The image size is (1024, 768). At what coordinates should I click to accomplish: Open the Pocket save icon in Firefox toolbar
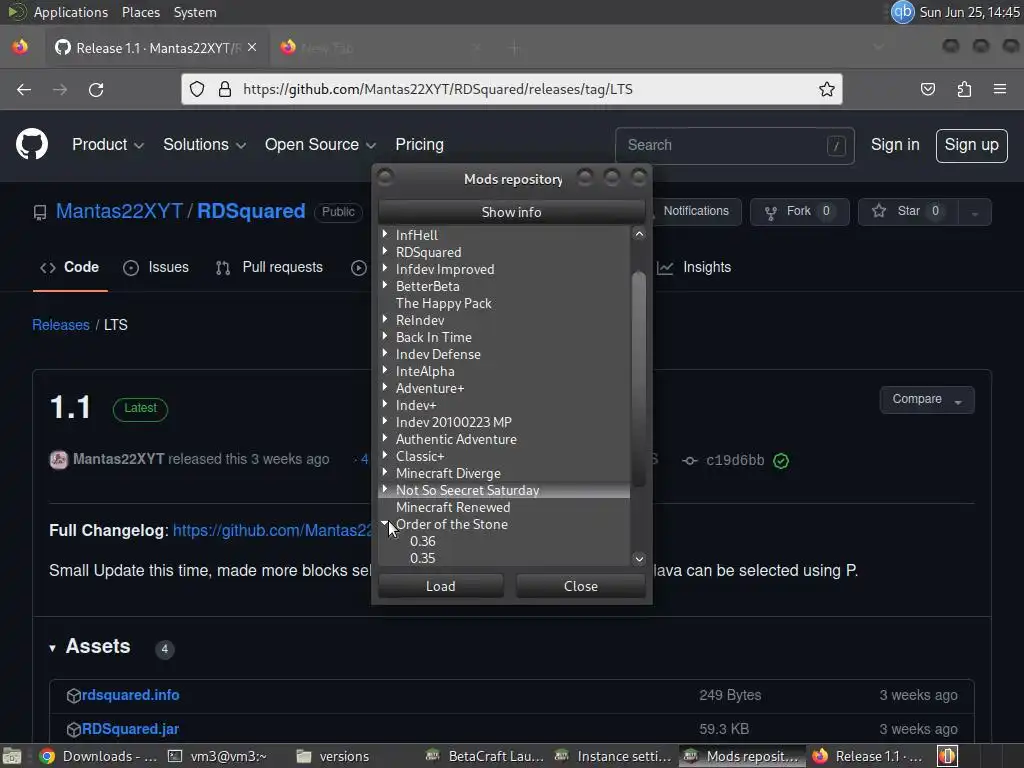927,89
